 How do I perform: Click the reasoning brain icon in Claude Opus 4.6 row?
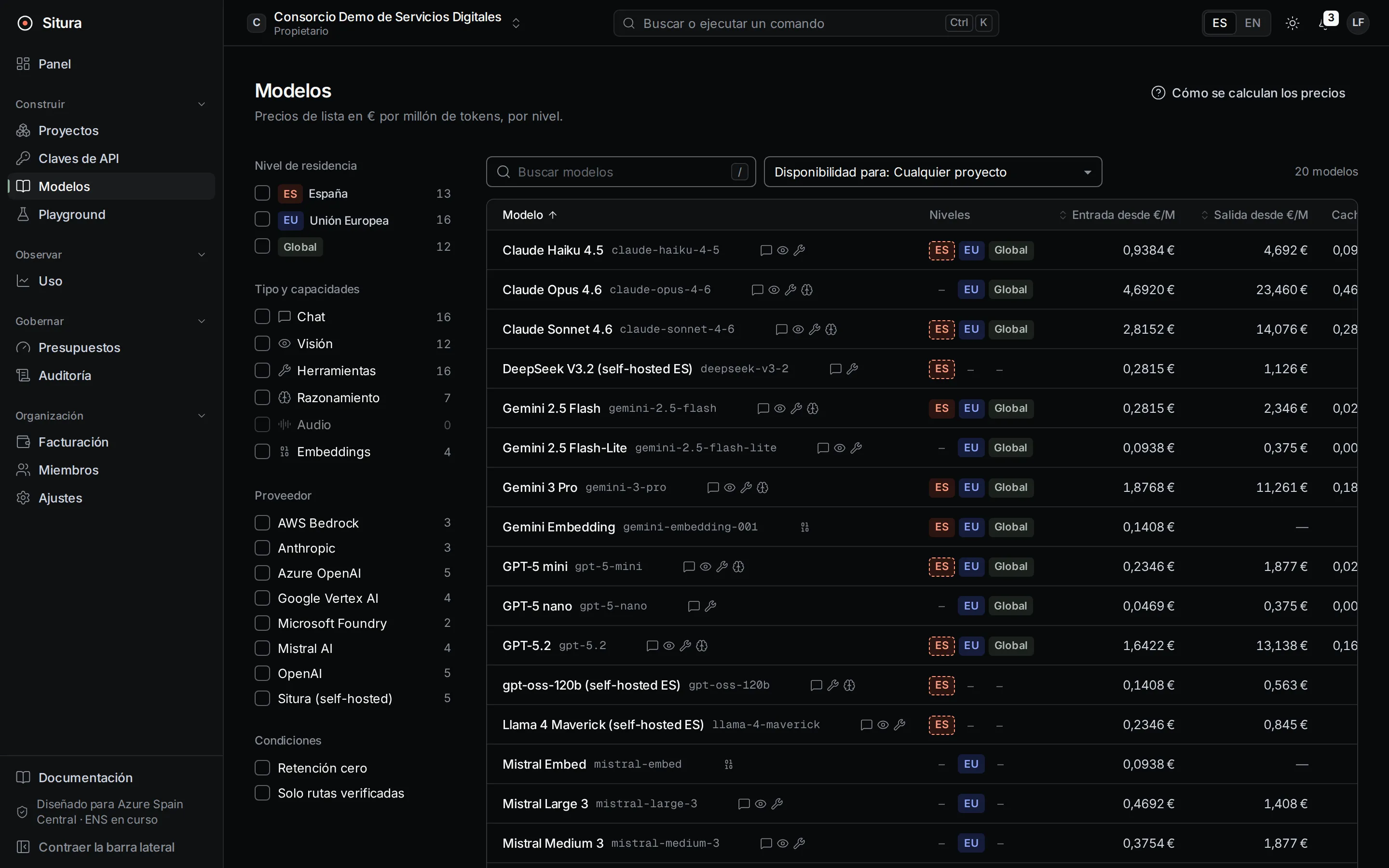pyautogui.click(x=807, y=290)
